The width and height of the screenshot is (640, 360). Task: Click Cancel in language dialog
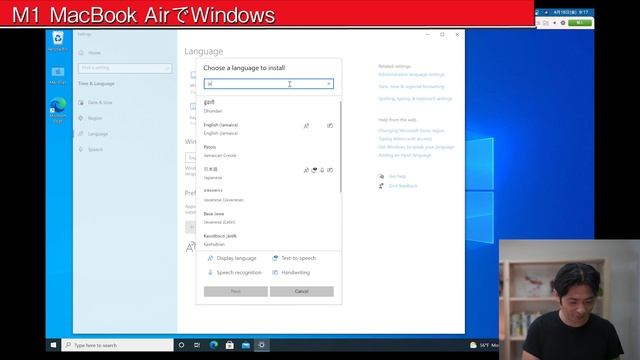tap(302, 291)
